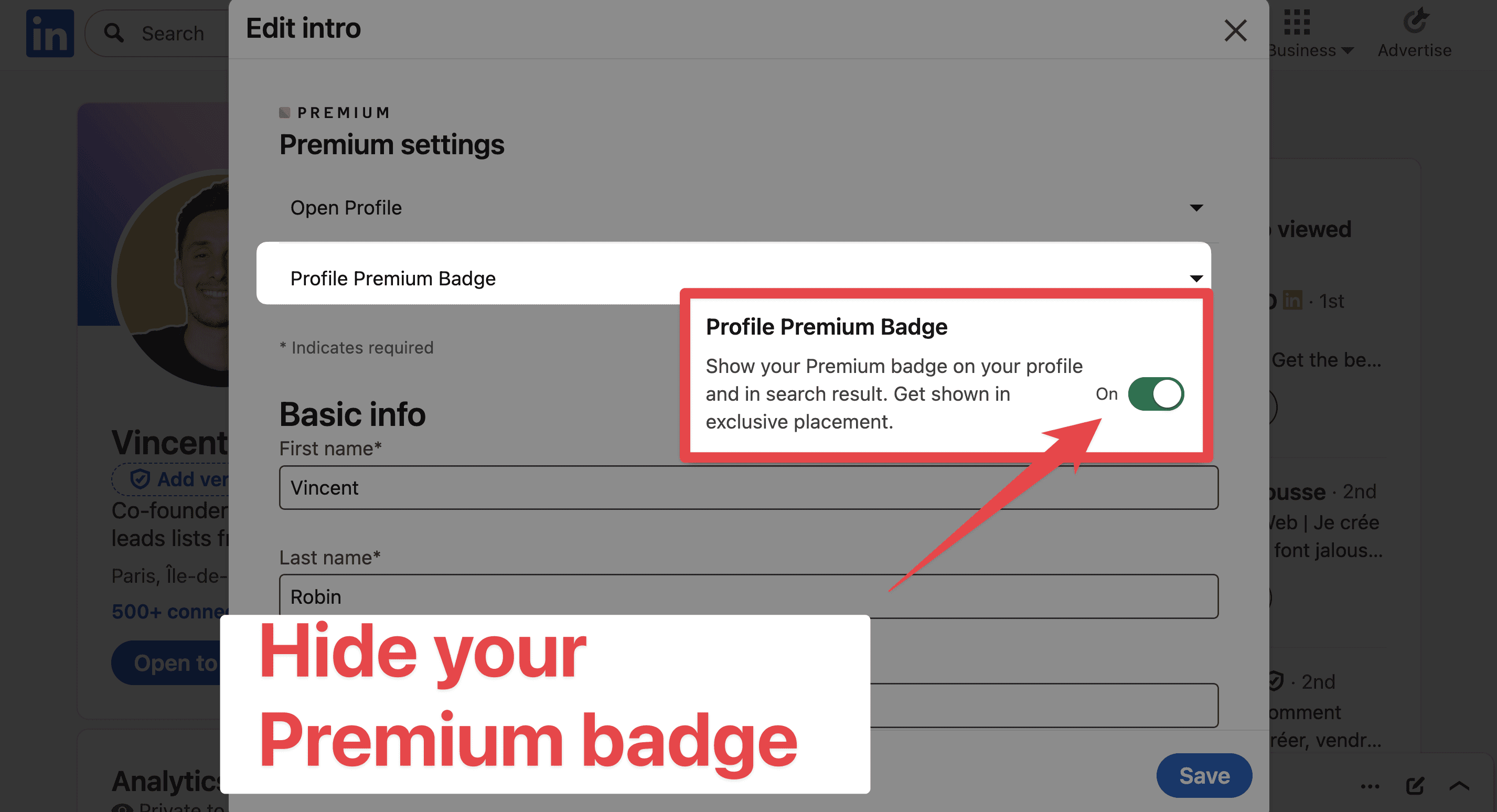1497x812 pixels.
Task: Click the compose message icon
Action: tap(1415, 786)
